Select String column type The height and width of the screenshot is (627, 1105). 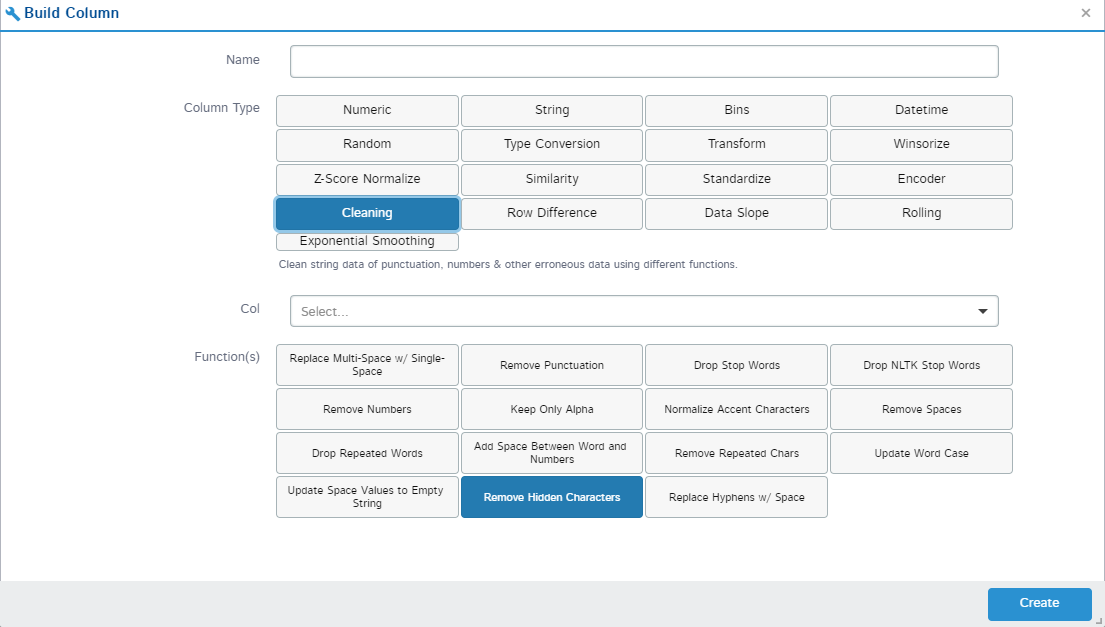pyautogui.click(x=552, y=111)
